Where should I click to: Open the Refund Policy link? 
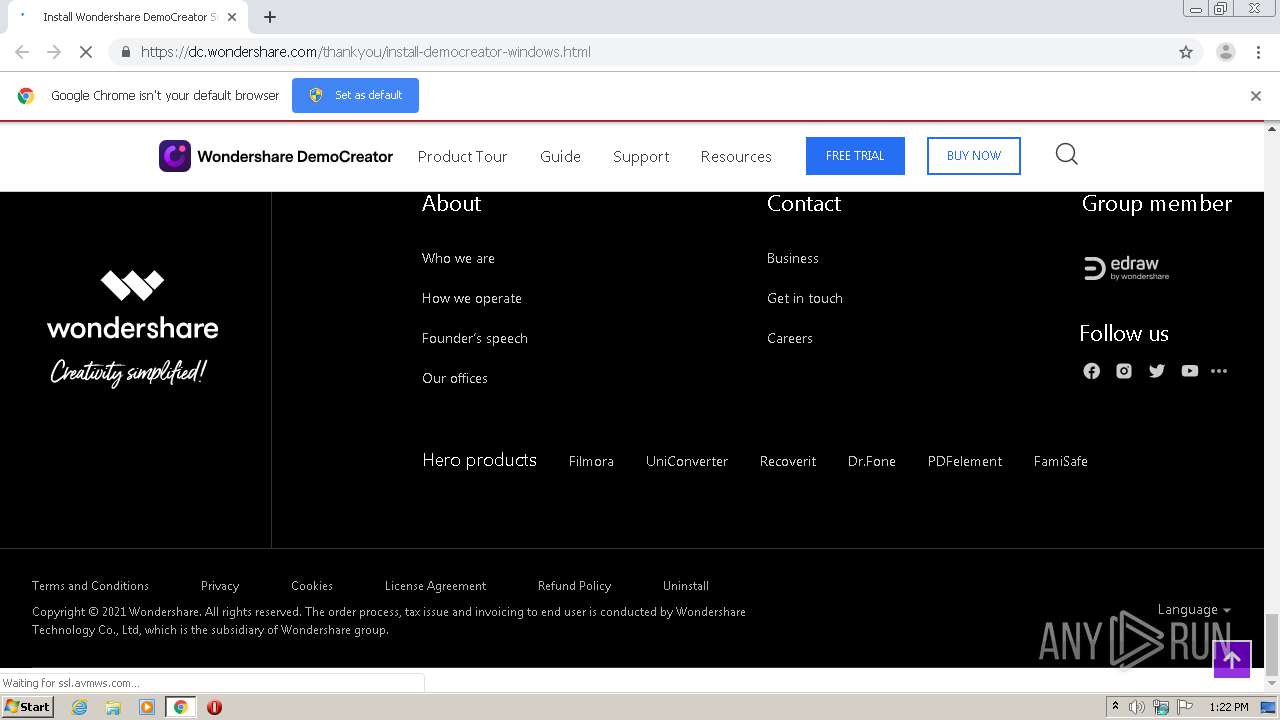[x=574, y=586]
